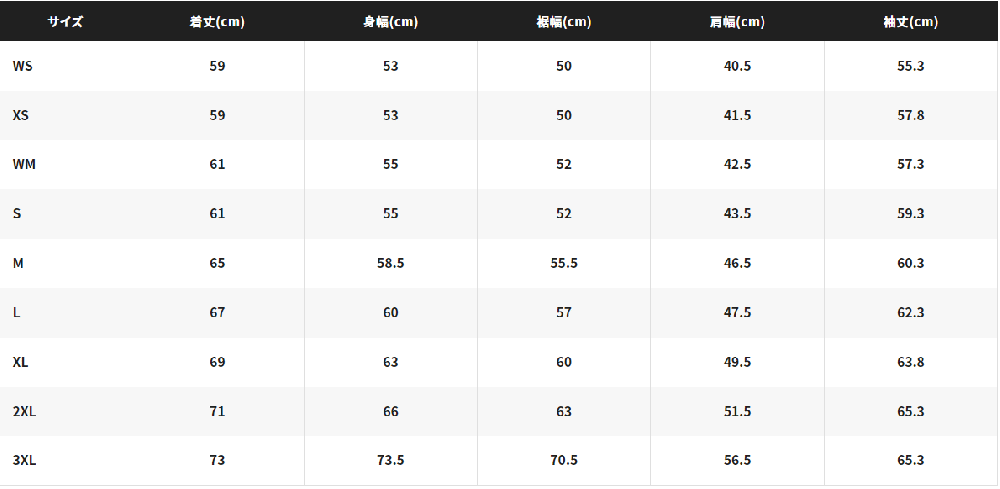Select the XS size row label
Image resolution: width=1000 pixels, height=489 pixels.
pos(20,115)
